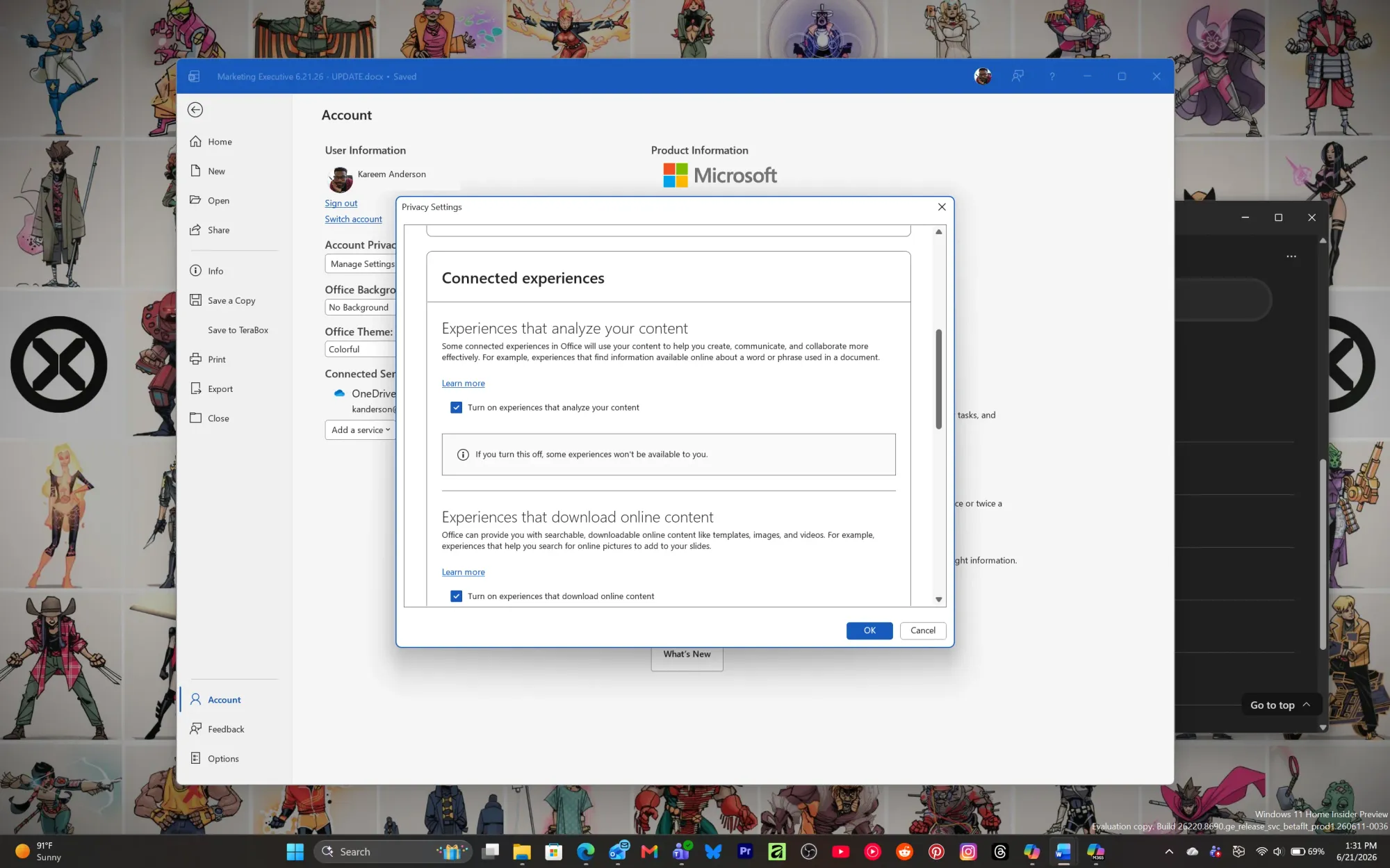
Task: Choose Save a Copy
Action: tap(231, 301)
